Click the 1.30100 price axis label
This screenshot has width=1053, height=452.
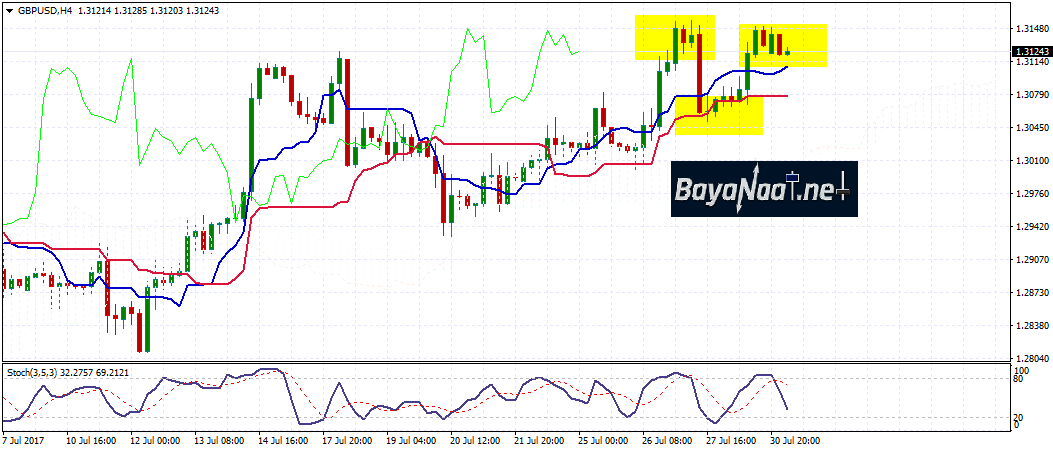click(x=1031, y=160)
